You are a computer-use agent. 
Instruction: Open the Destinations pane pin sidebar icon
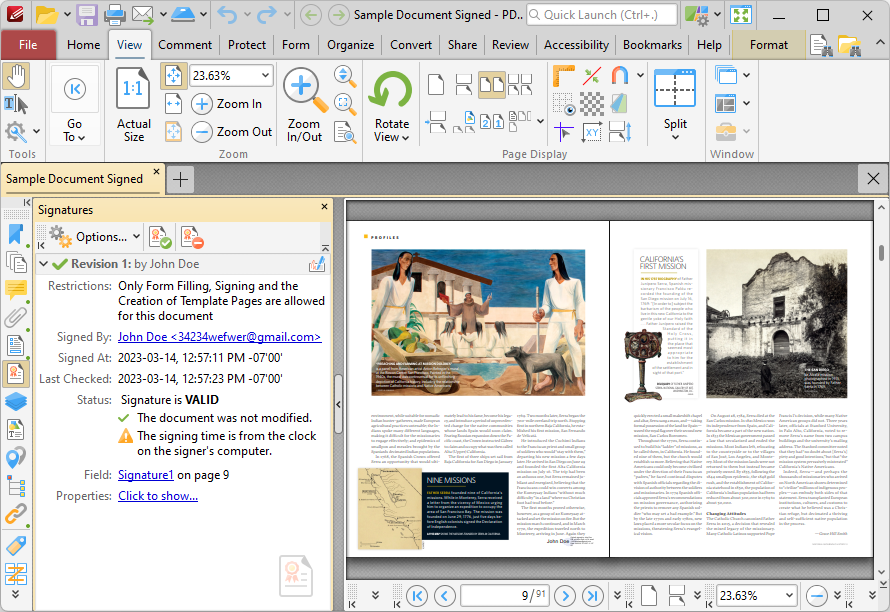point(16,458)
